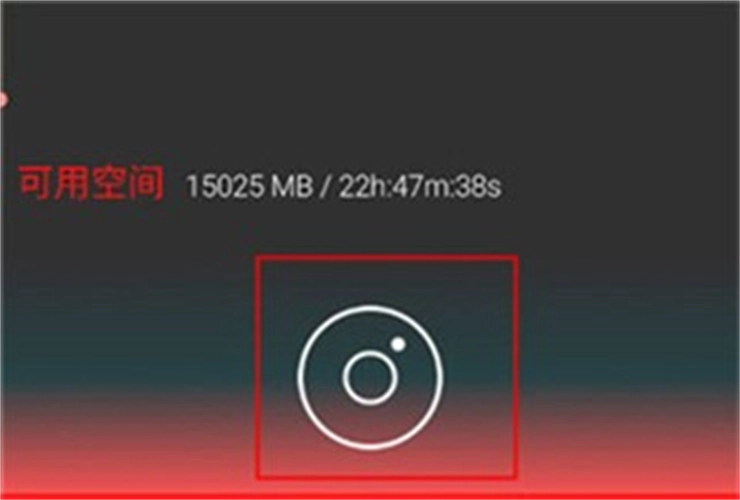Image resolution: width=740 pixels, height=500 pixels.
Task: Tap the circular record button
Action: tap(370, 377)
